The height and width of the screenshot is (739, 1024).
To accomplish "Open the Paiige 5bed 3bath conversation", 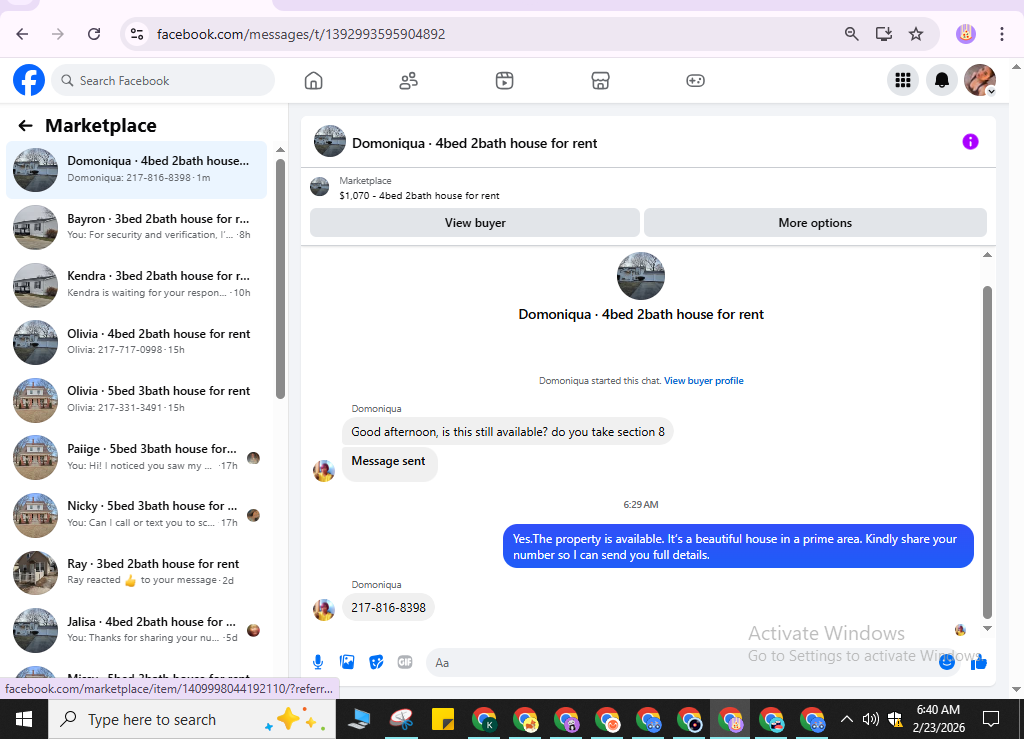I will [x=136, y=456].
